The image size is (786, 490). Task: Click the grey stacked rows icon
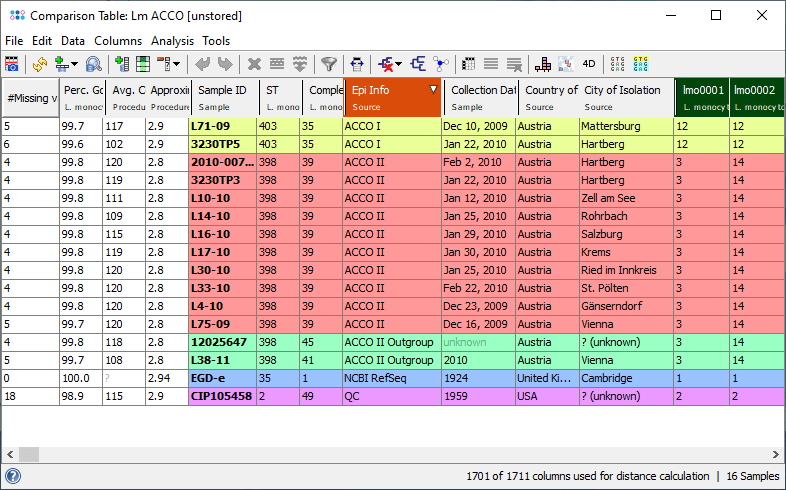click(277, 64)
